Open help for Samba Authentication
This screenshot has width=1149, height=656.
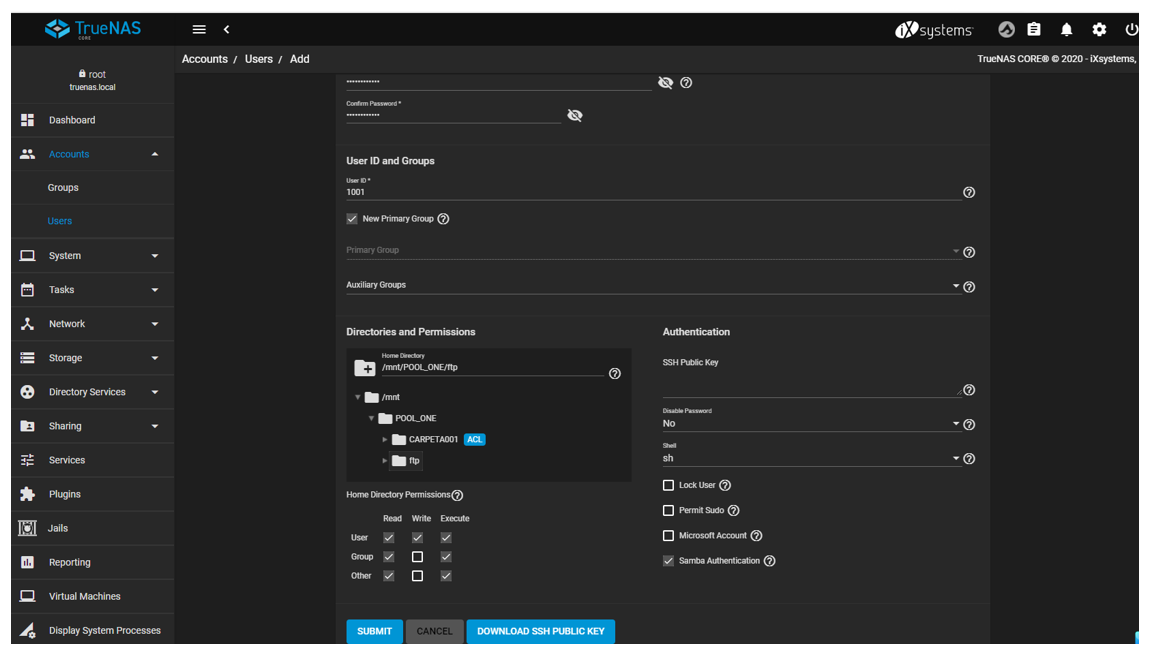(x=769, y=561)
